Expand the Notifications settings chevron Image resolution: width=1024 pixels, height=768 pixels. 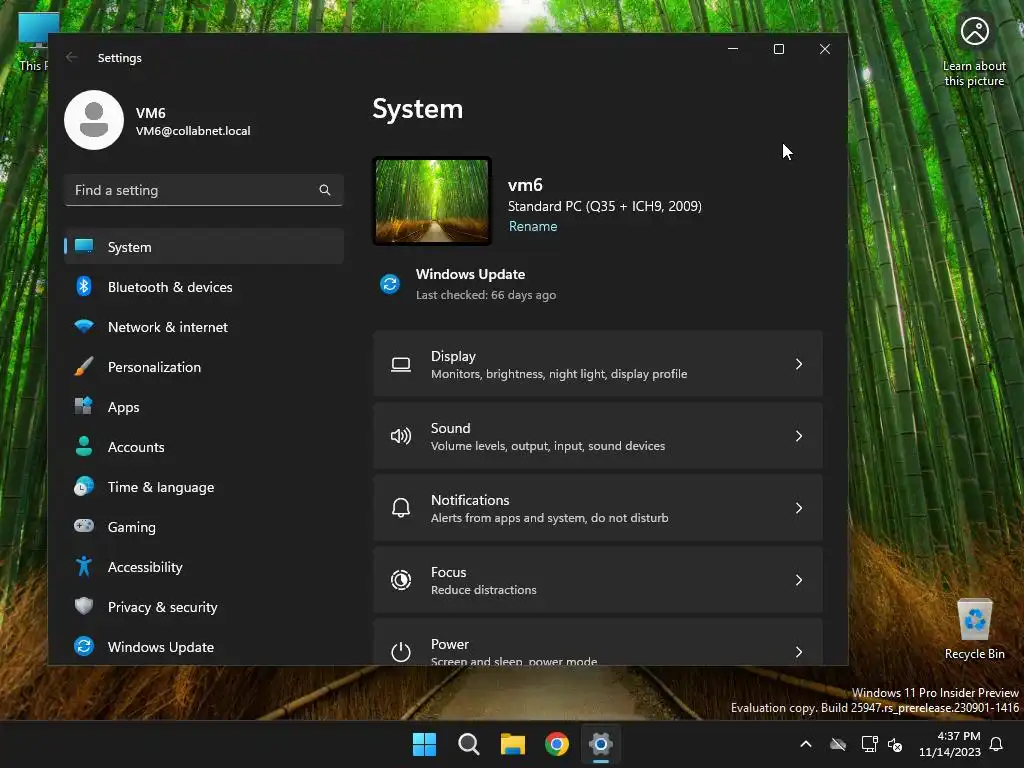[799, 507]
